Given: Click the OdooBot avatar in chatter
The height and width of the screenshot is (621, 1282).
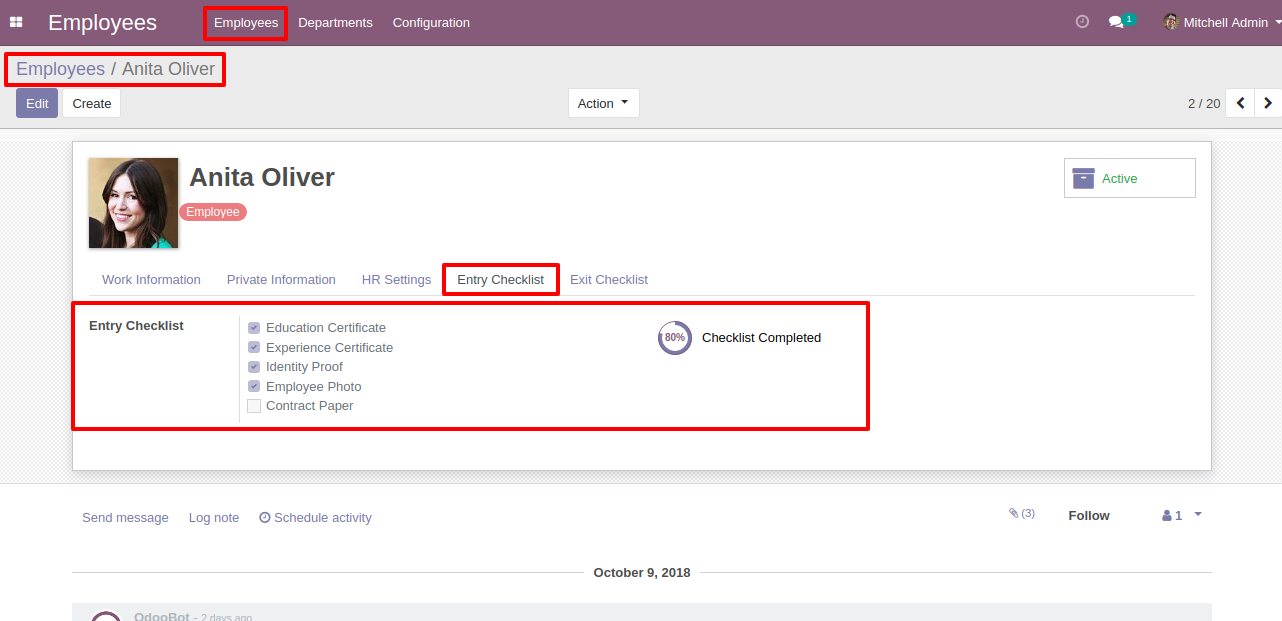Looking at the screenshot, I should coord(106,615).
